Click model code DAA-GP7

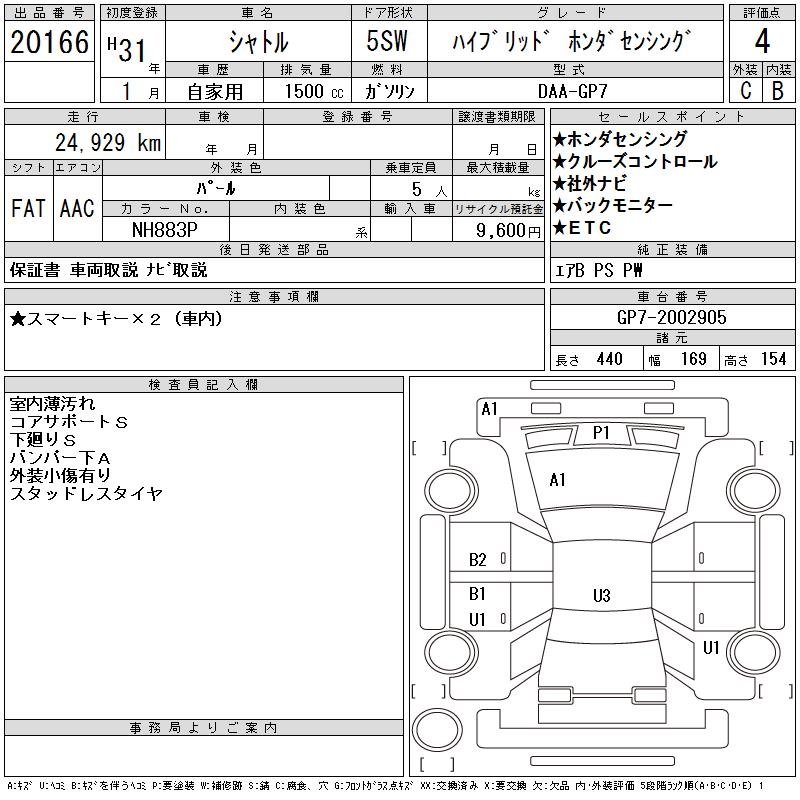point(572,91)
